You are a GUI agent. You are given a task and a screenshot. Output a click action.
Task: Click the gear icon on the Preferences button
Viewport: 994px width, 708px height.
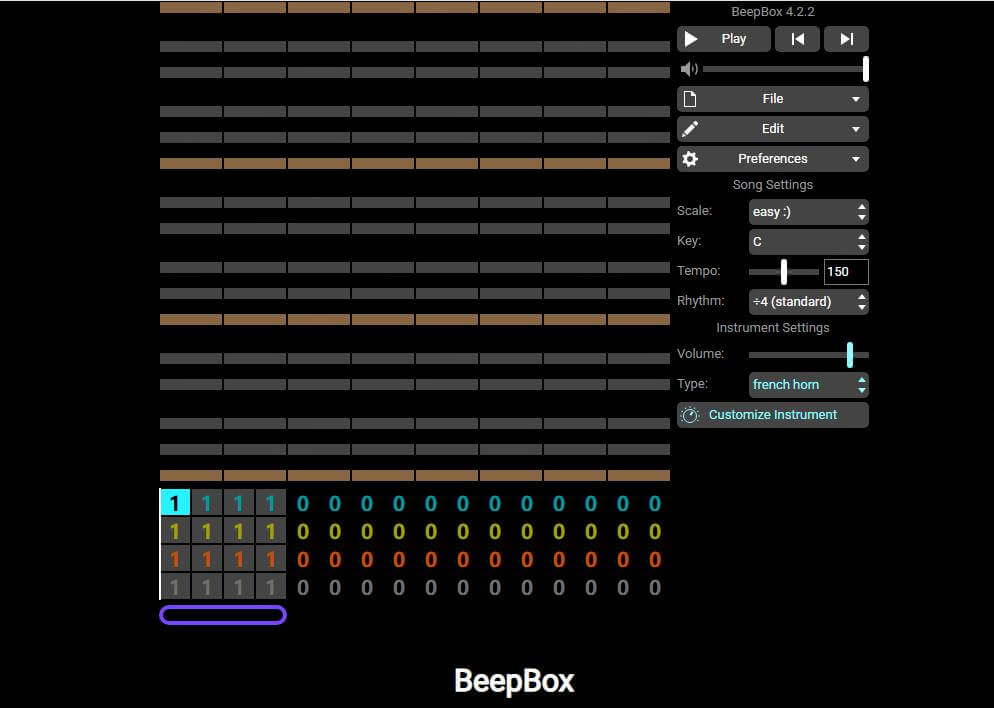point(690,158)
